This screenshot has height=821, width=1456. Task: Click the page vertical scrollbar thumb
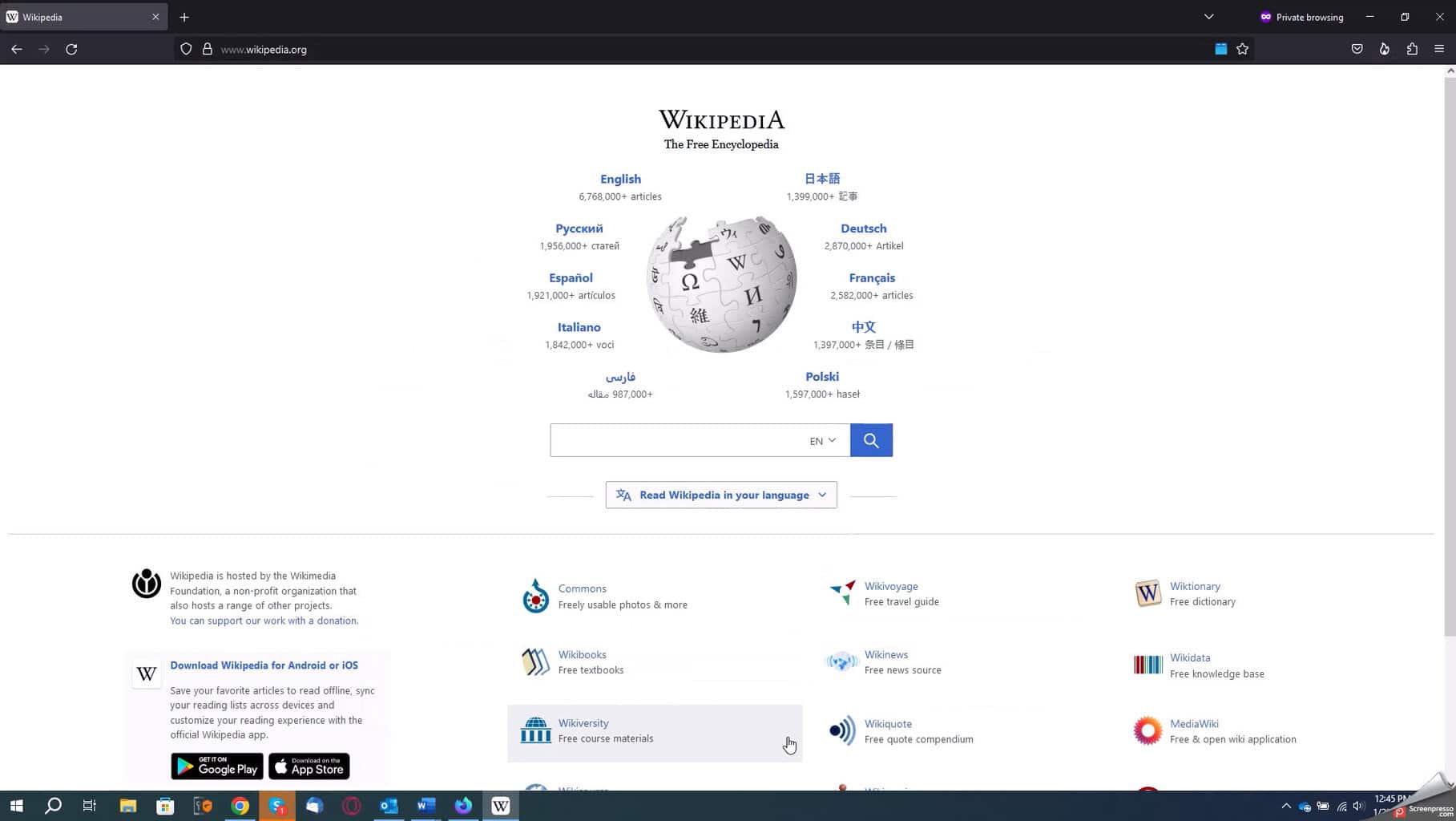pyautogui.click(x=1450, y=357)
